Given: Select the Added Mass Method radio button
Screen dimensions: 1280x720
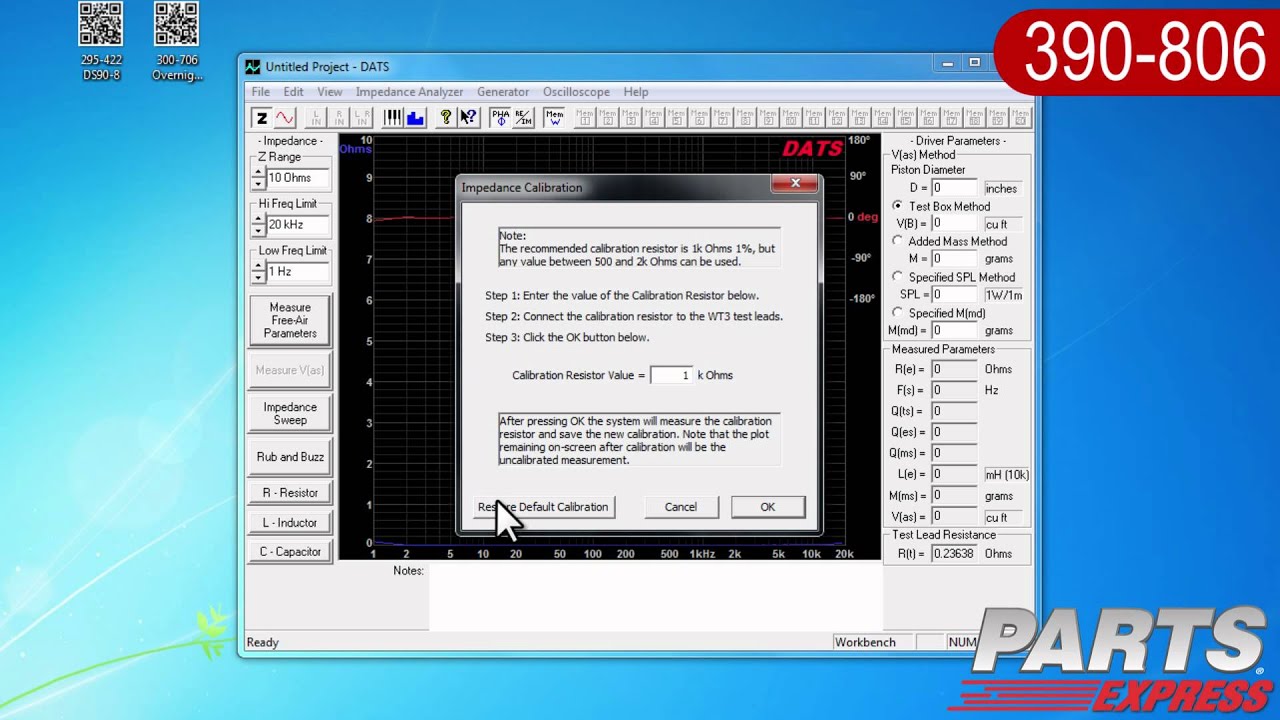Looking at the screenshot, I should [x=897, y=241].
